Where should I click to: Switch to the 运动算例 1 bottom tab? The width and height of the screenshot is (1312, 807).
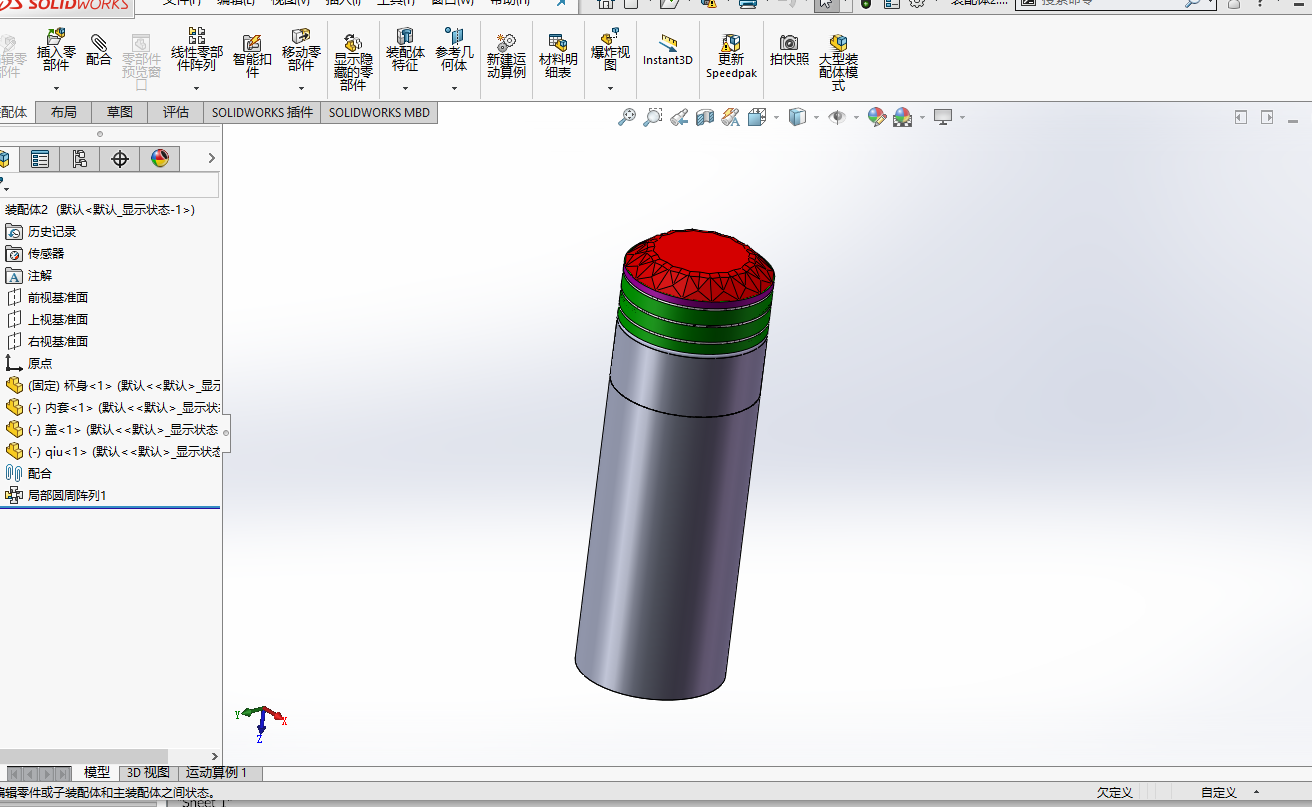(x=219, y=773)
